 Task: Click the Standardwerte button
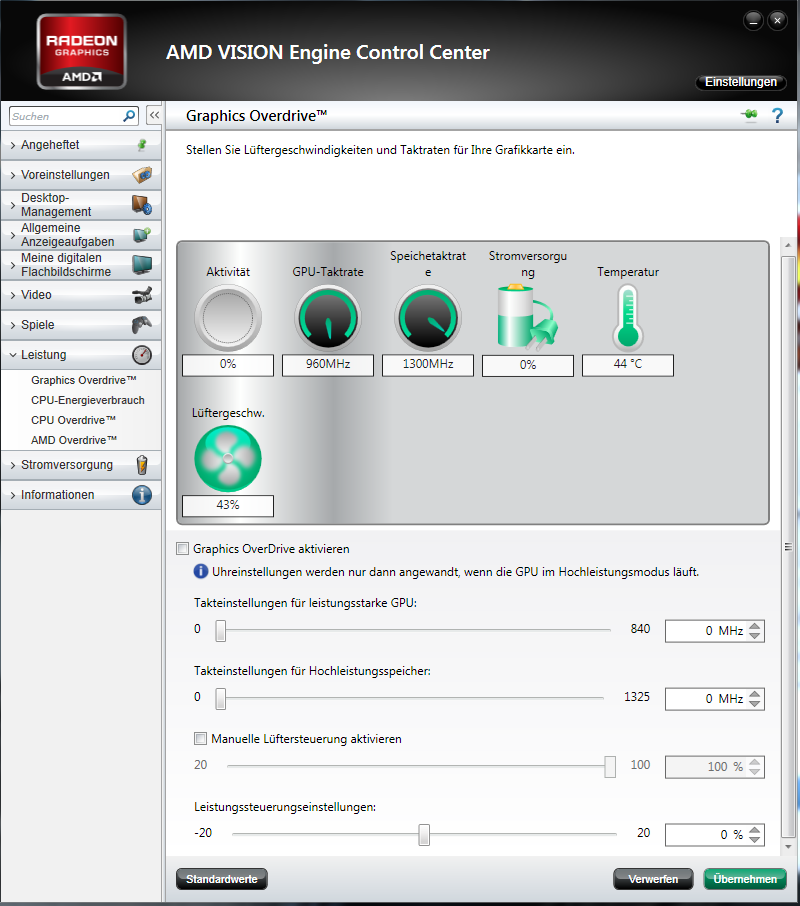coord(222,879)
